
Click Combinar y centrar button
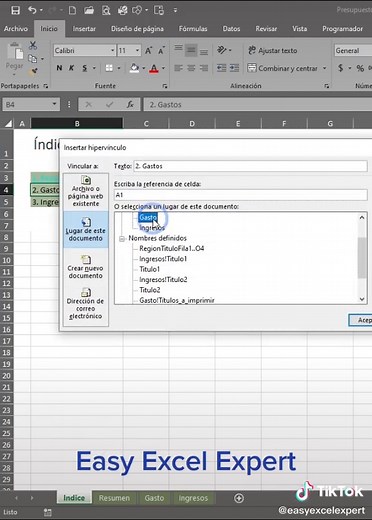[x=282, y=68]
